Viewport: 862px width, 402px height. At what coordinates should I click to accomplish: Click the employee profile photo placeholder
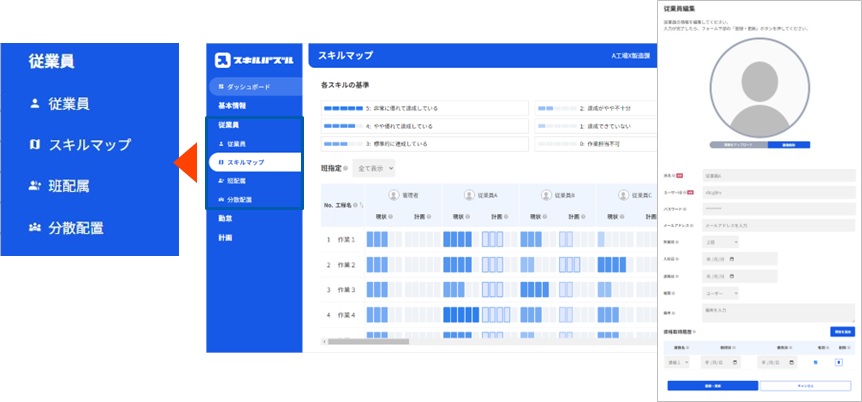pos(759,88)
